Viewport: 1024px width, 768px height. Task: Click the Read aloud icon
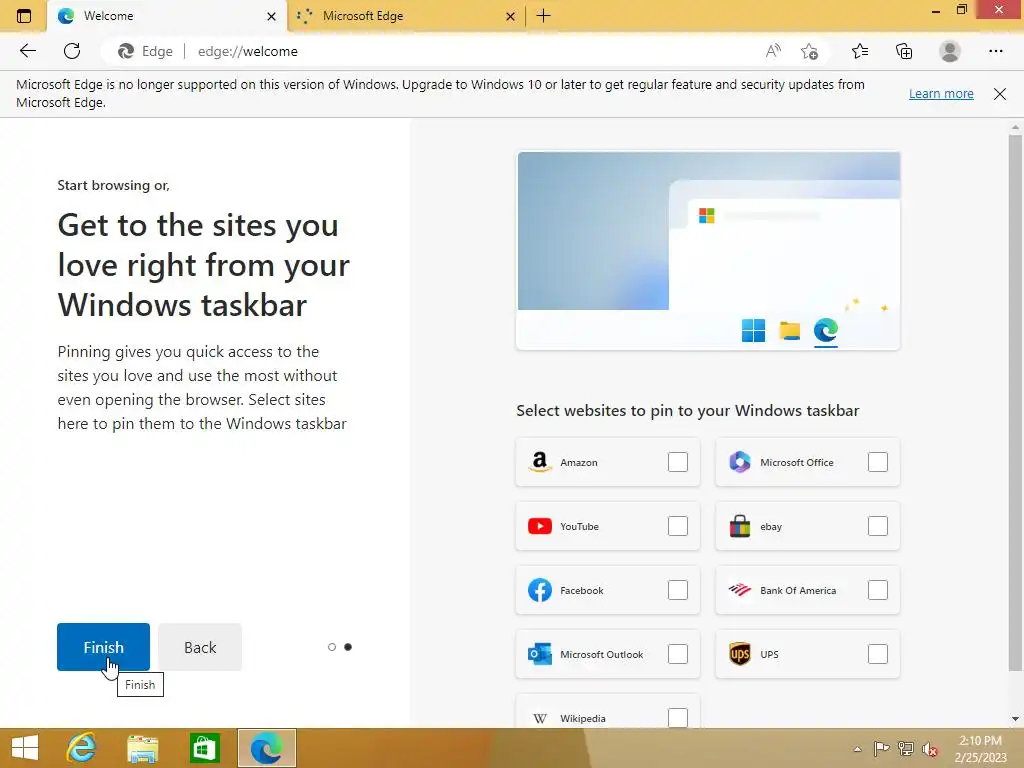(x=773, y=51)
